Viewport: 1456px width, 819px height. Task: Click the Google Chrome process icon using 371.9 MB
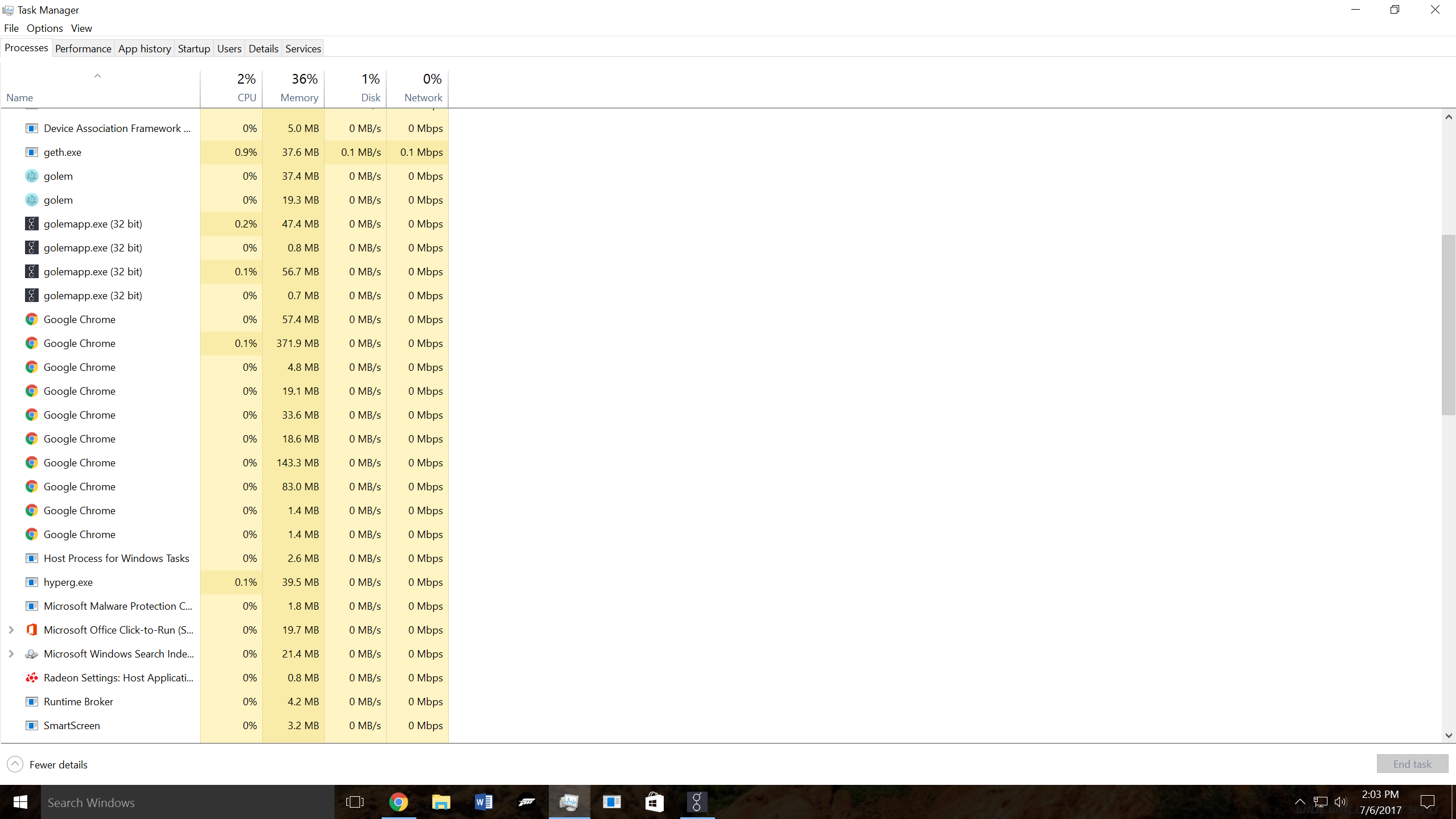click(x=31, y=343)
